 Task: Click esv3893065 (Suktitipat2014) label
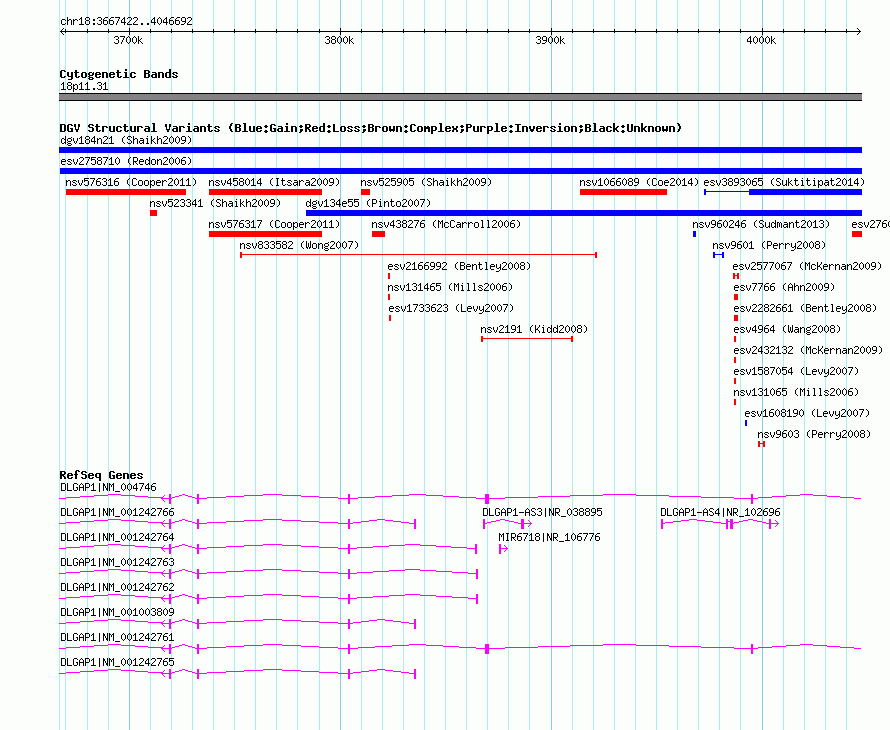point(784,182)
